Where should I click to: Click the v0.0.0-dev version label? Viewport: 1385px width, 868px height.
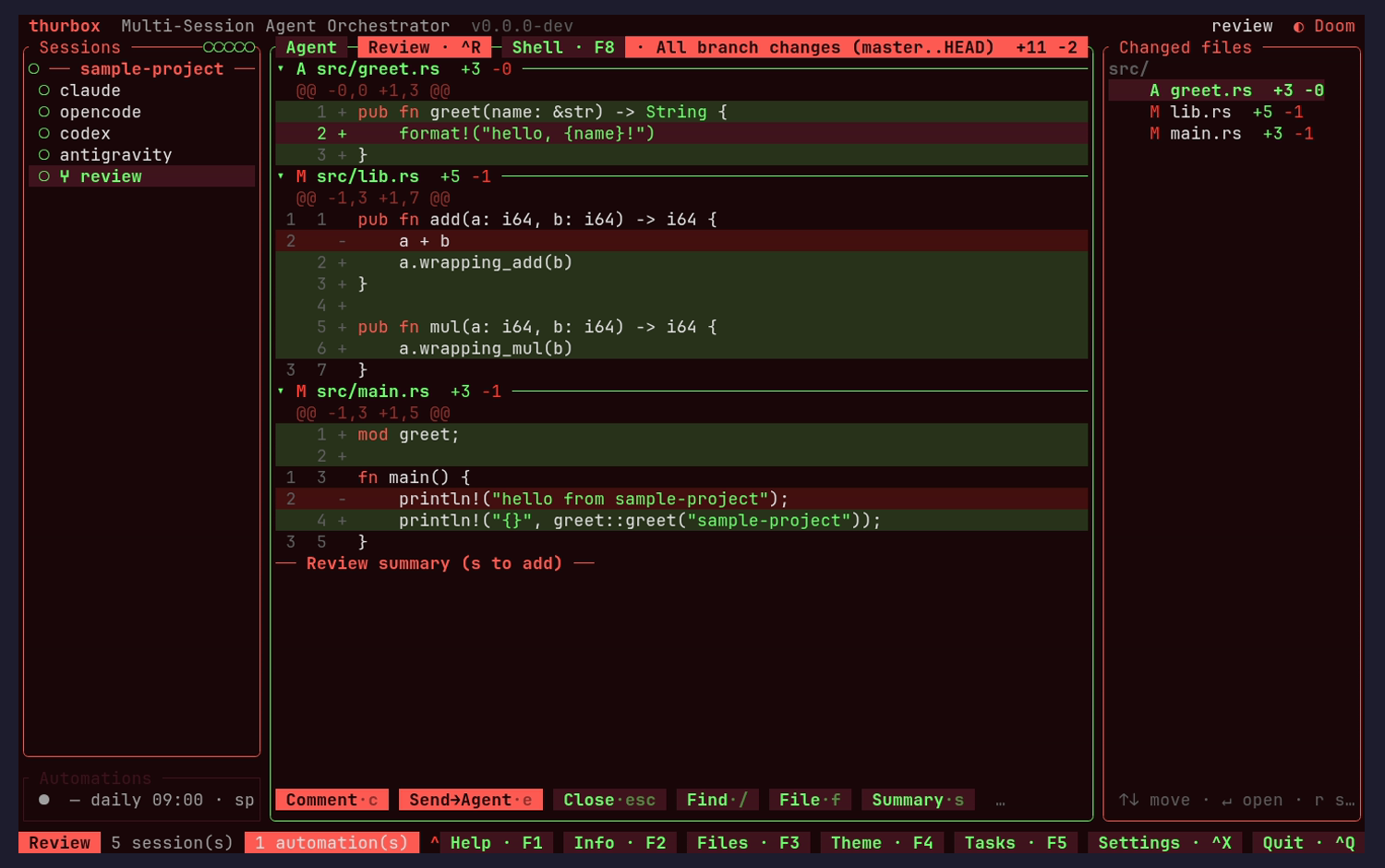point(522,26)
